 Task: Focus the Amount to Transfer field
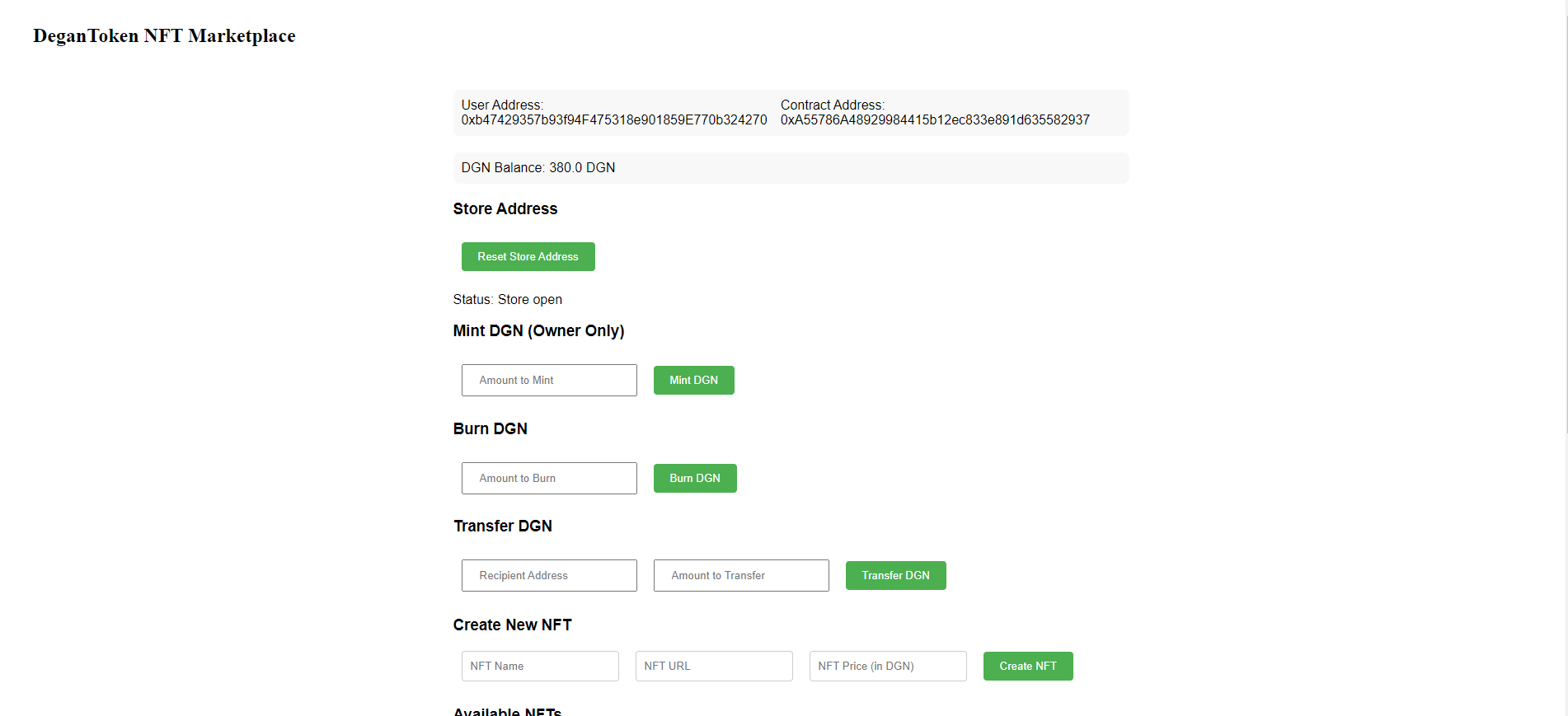coord(740,575)
